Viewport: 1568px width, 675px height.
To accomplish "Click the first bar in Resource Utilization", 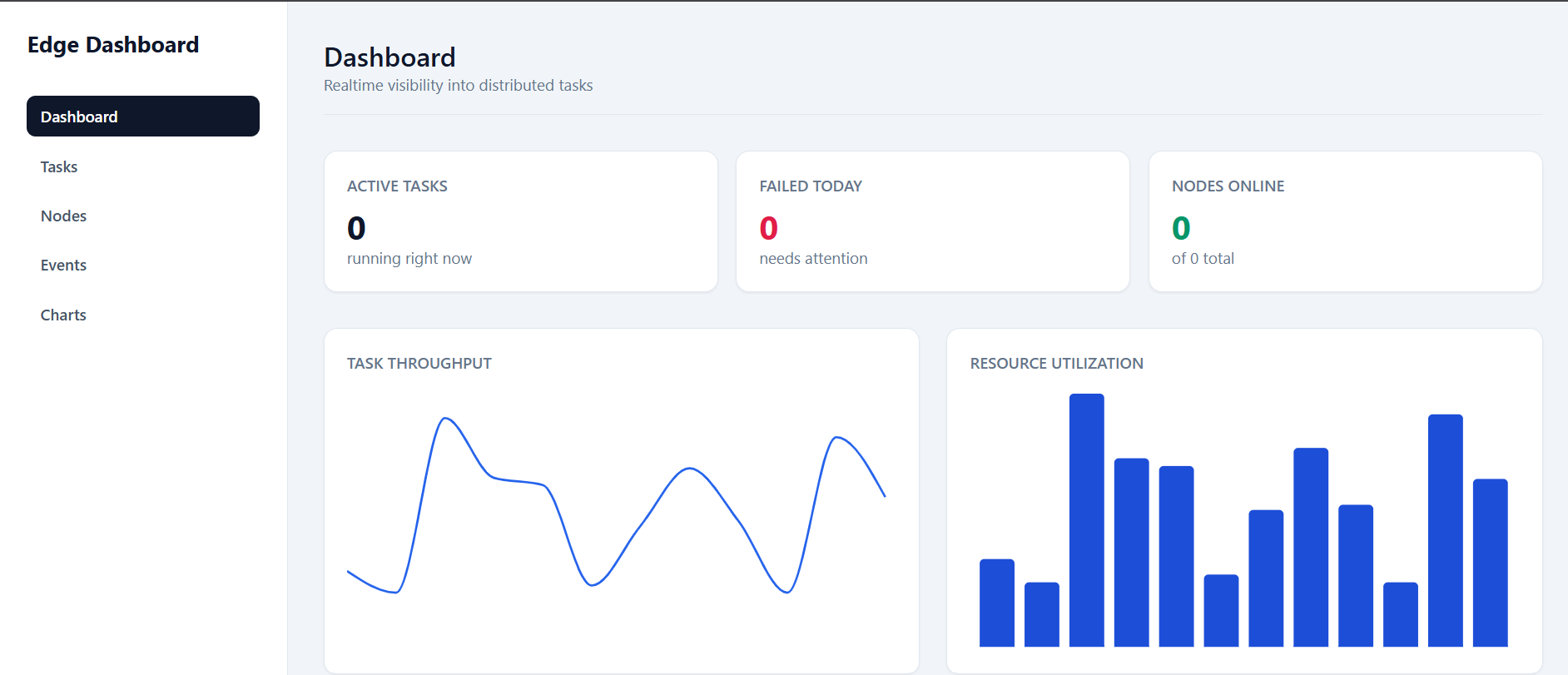I will click(x=997, y=603).
